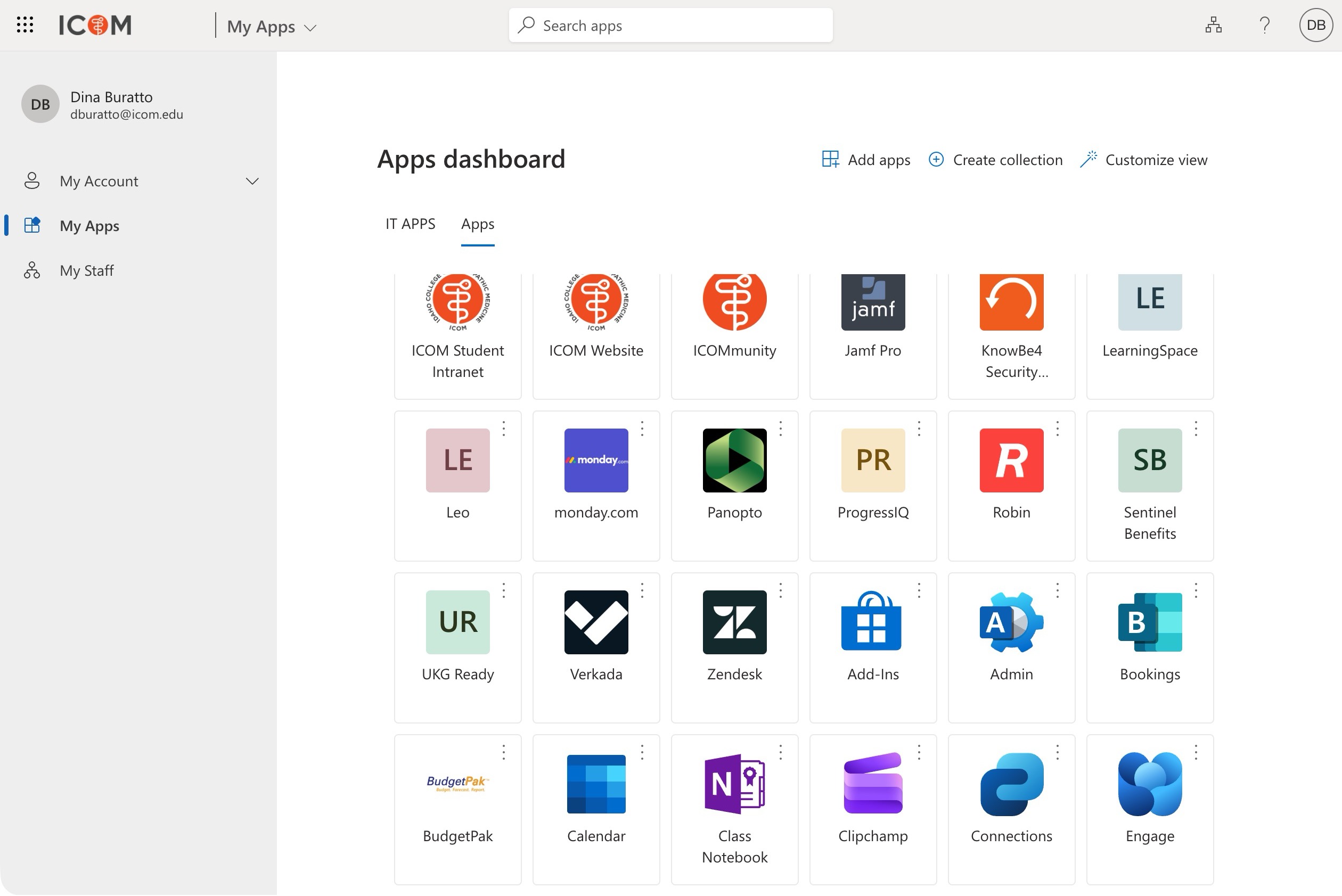1342x896 pixels.
Task: Open more options for monday.com tile
Action: pyautogui.click(x=642, y=429)
